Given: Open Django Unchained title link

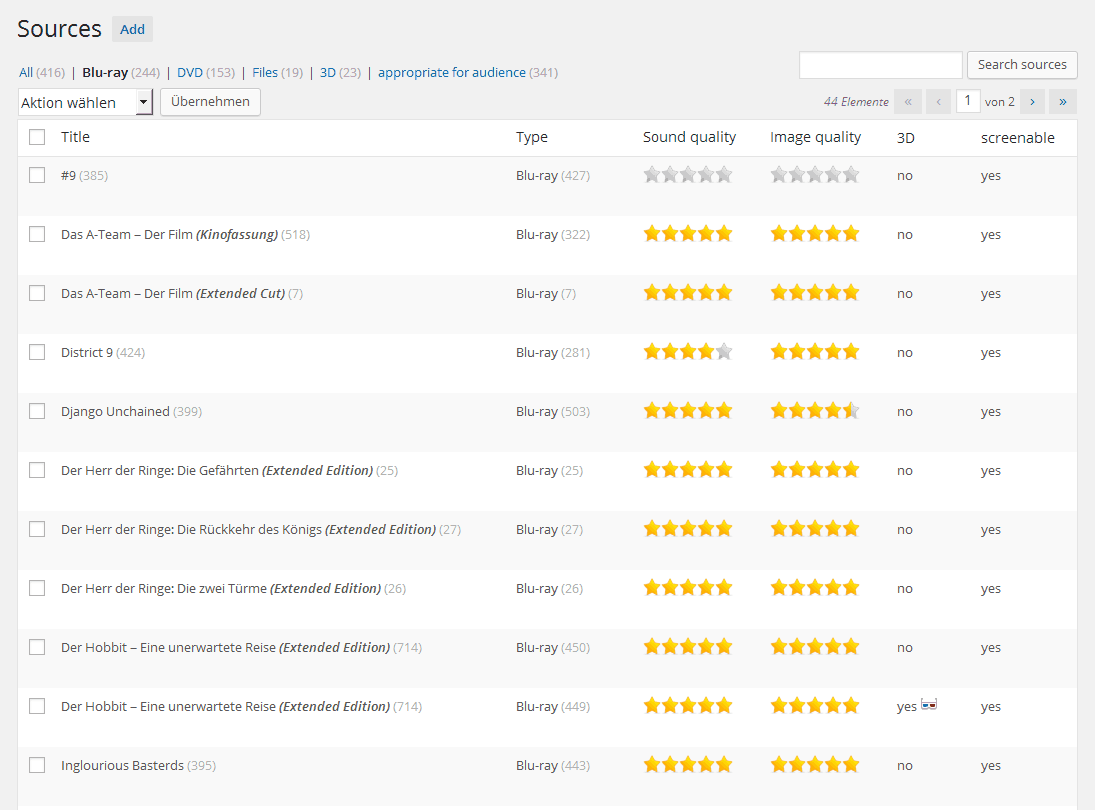Looking at the screenshot, I should tap(115, 411).
